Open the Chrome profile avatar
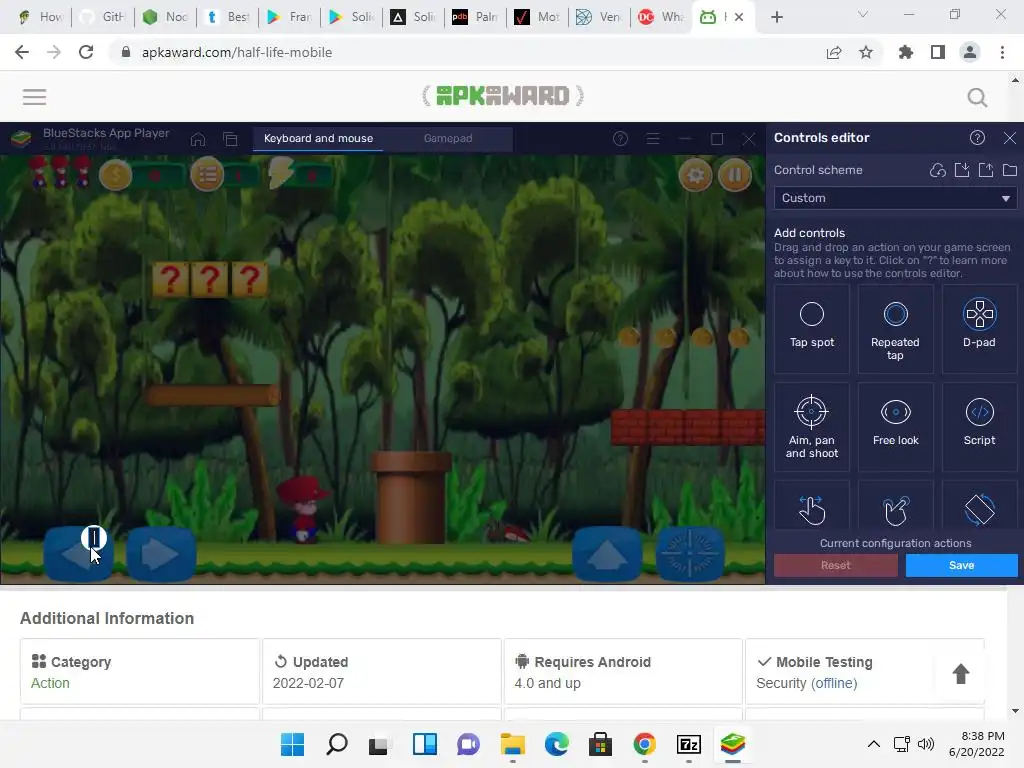 970,52
